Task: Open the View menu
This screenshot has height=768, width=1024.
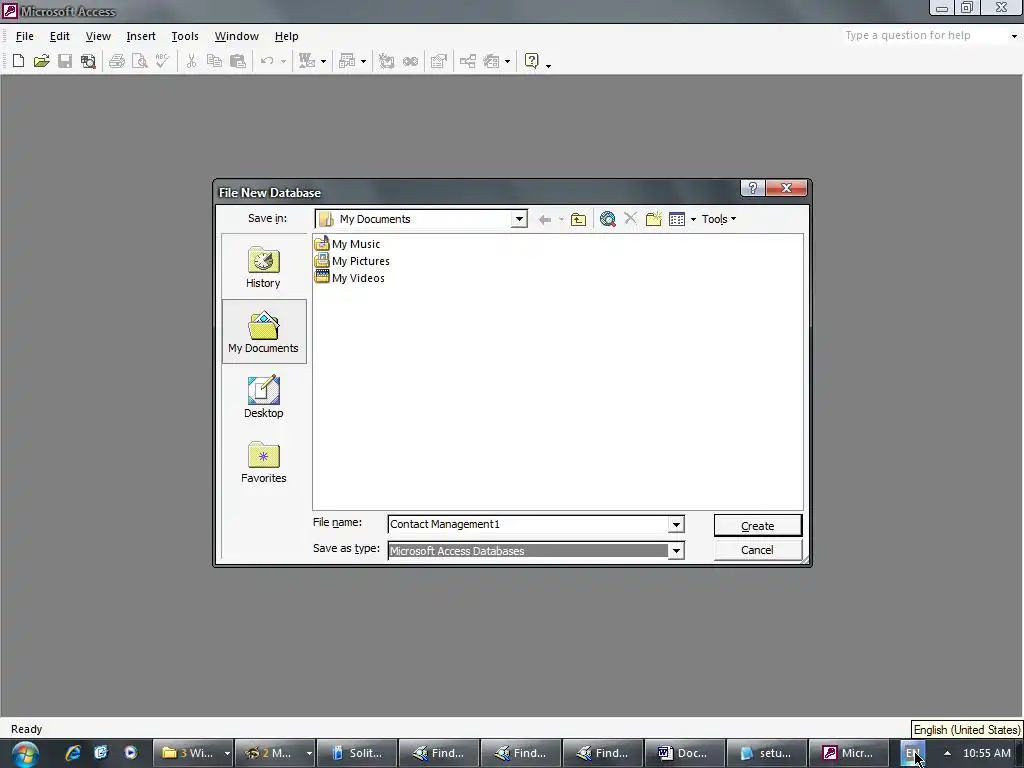Action: coord(98,36)
